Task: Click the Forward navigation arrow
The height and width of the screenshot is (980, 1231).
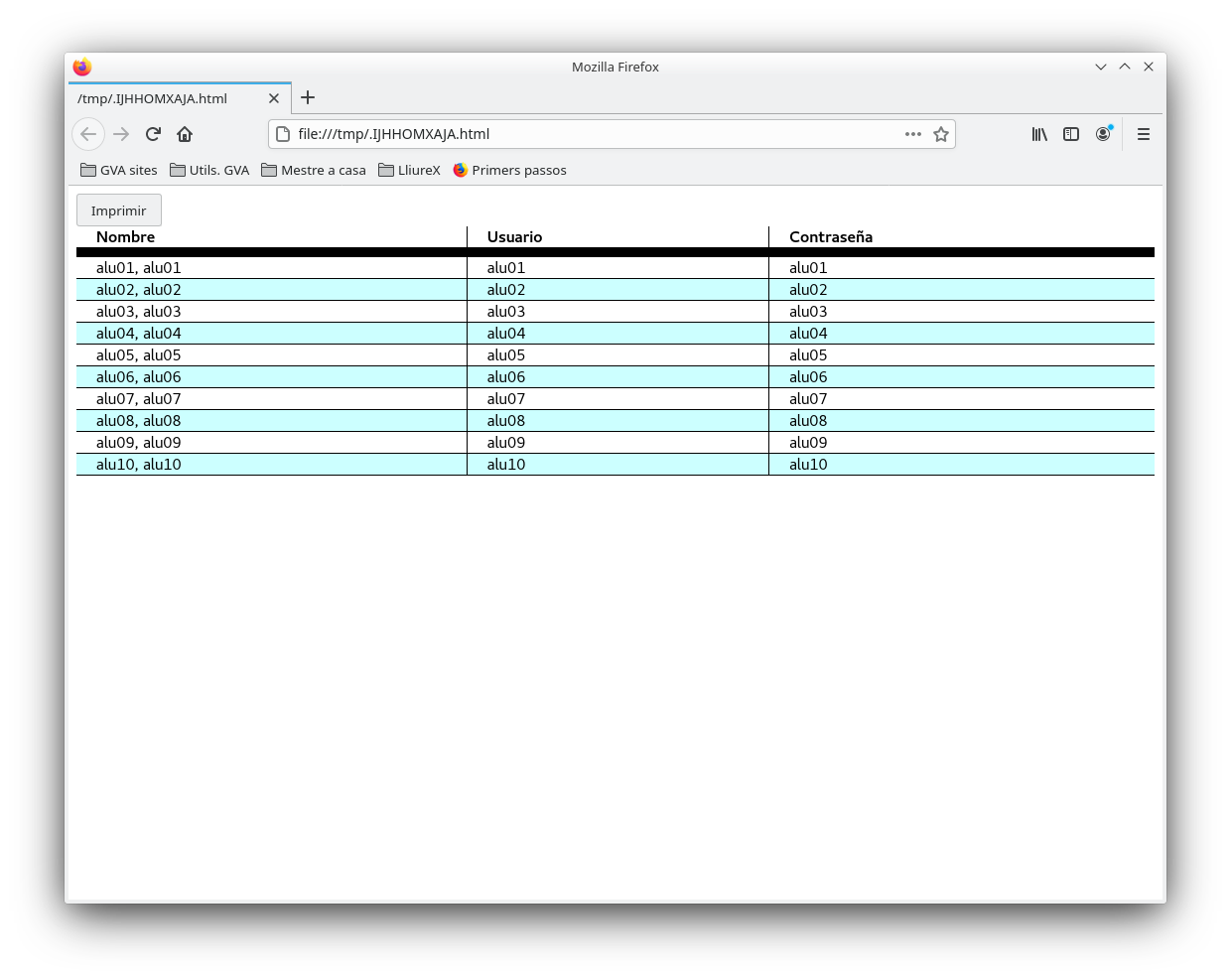Action: [121, 134]
